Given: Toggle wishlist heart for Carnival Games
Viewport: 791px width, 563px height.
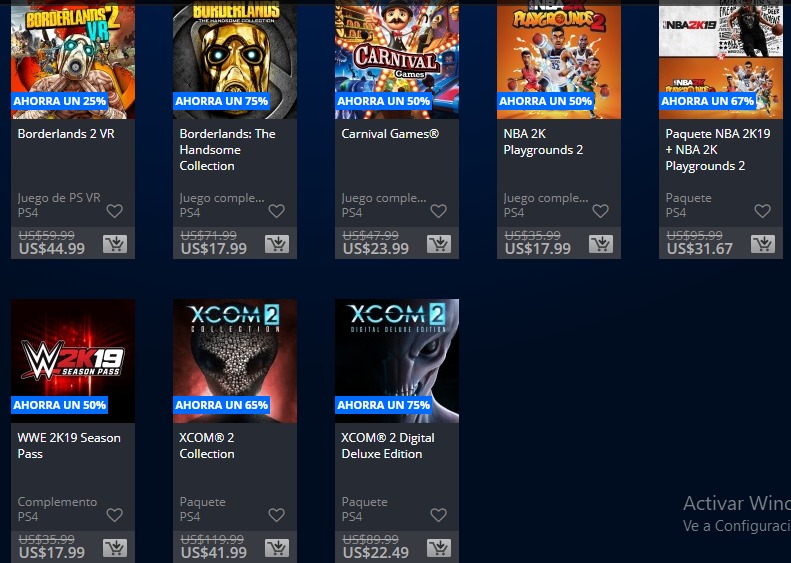Looking at the screenshot, I should click(x=438, y=211).
